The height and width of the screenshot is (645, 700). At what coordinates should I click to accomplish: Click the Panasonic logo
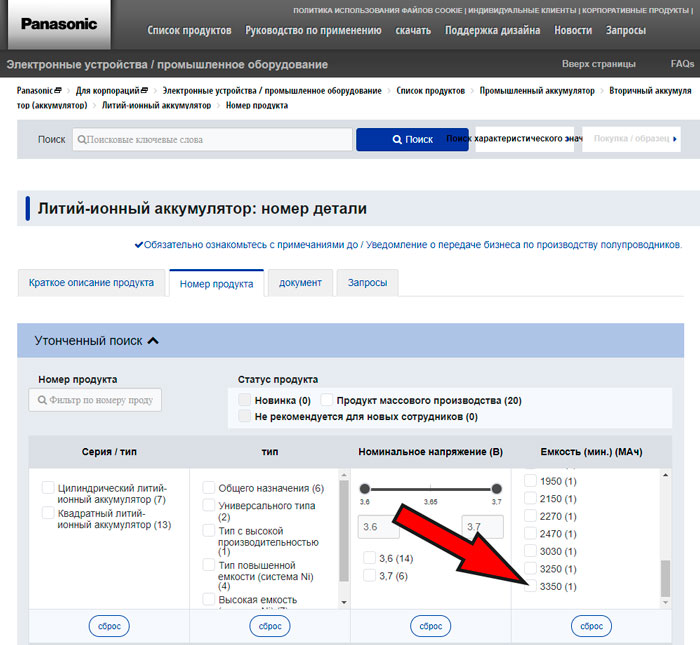59,24
